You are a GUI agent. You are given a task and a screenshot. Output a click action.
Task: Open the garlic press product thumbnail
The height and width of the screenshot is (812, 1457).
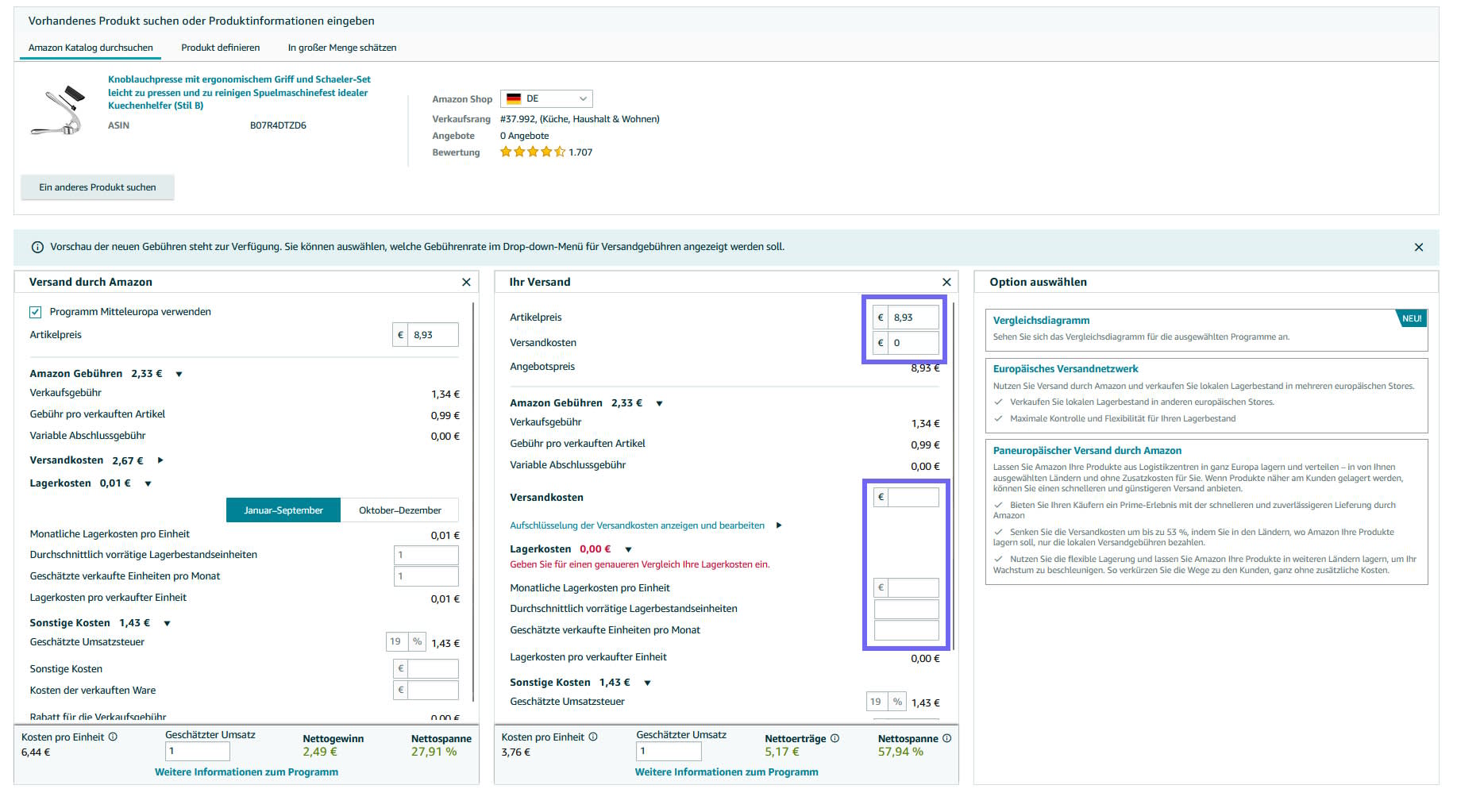[x=57, y=110]
